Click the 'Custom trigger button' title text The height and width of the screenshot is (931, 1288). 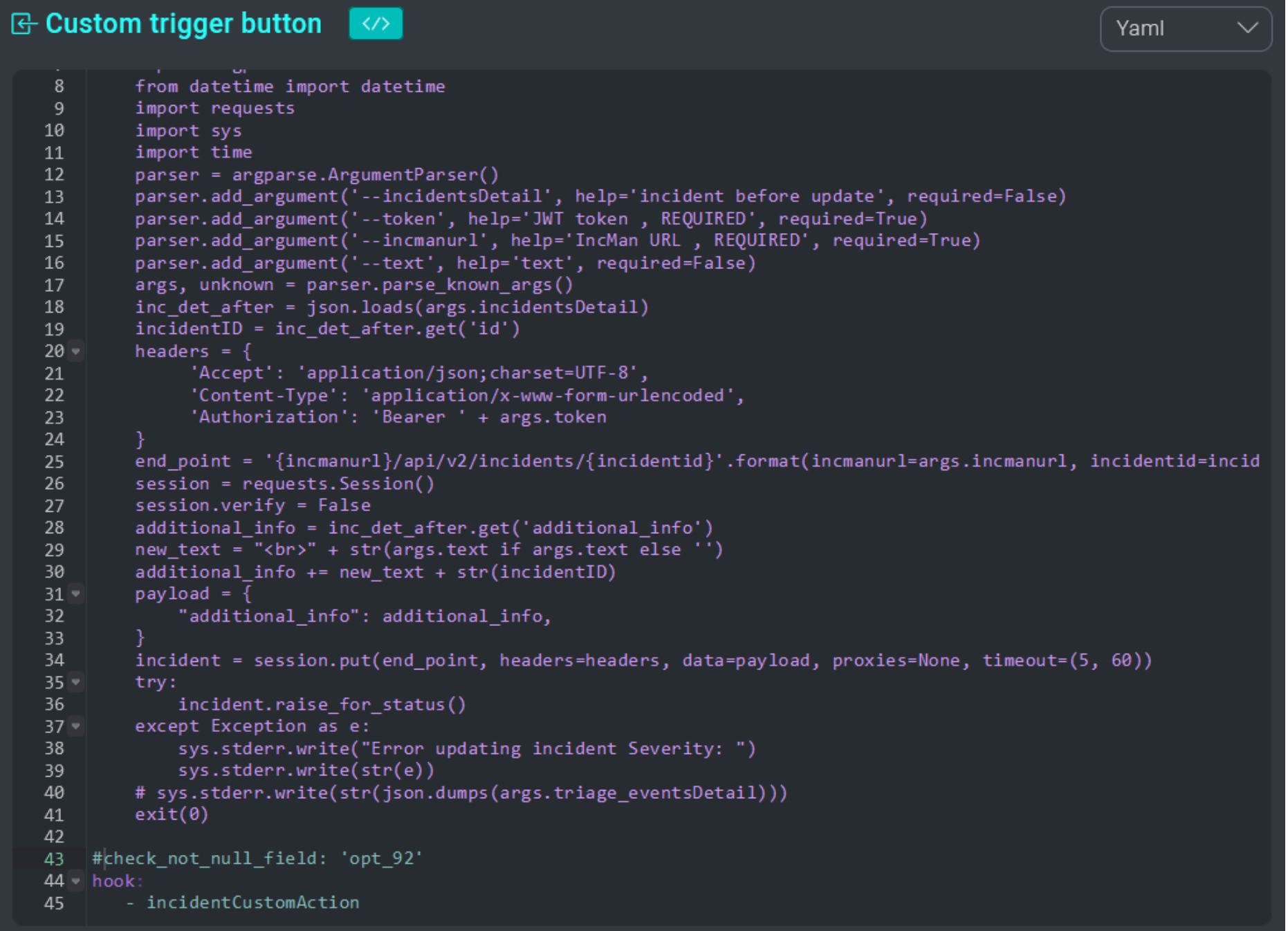(183, 23)
